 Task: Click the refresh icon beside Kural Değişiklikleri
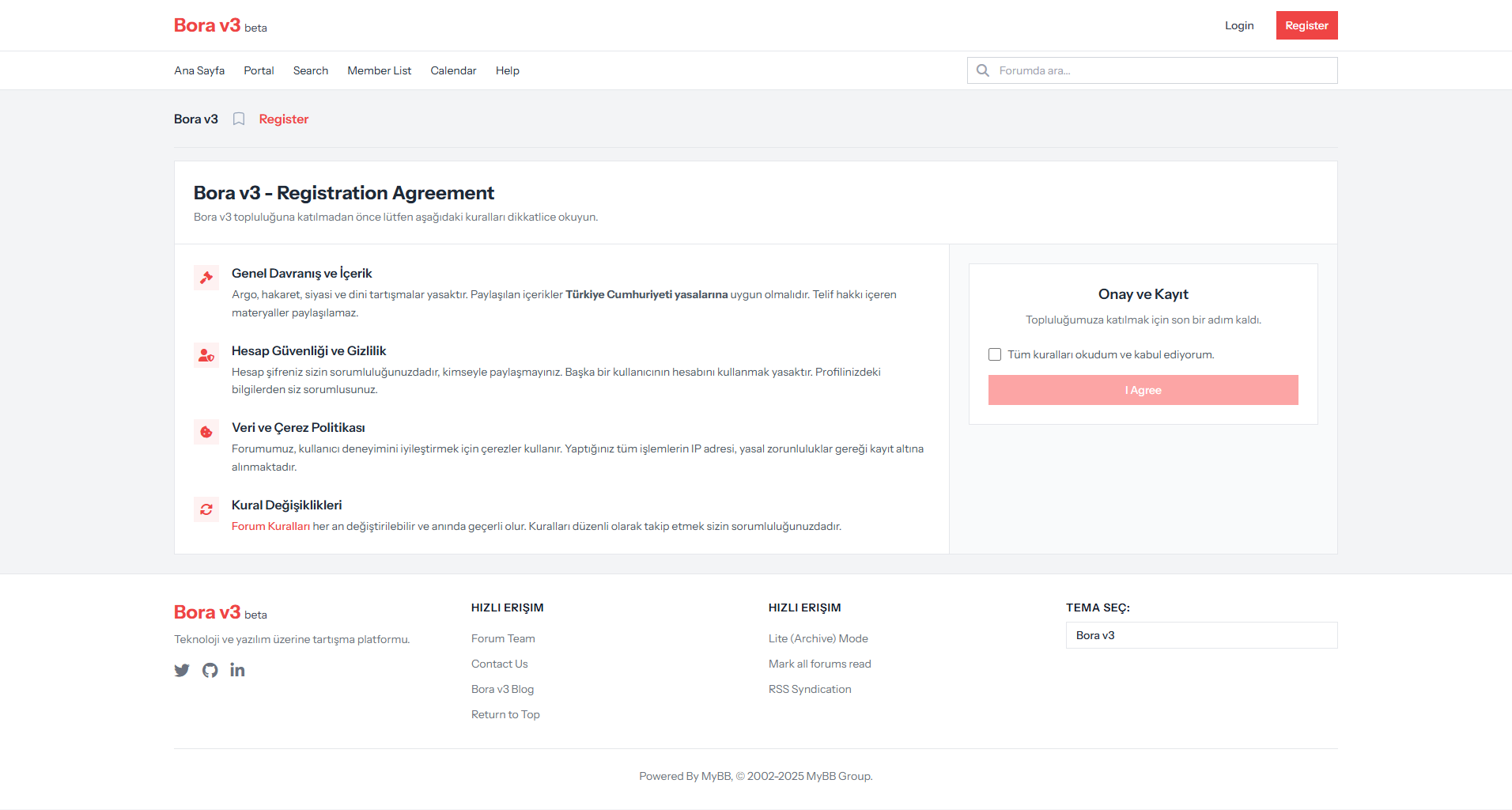[206, 509]
